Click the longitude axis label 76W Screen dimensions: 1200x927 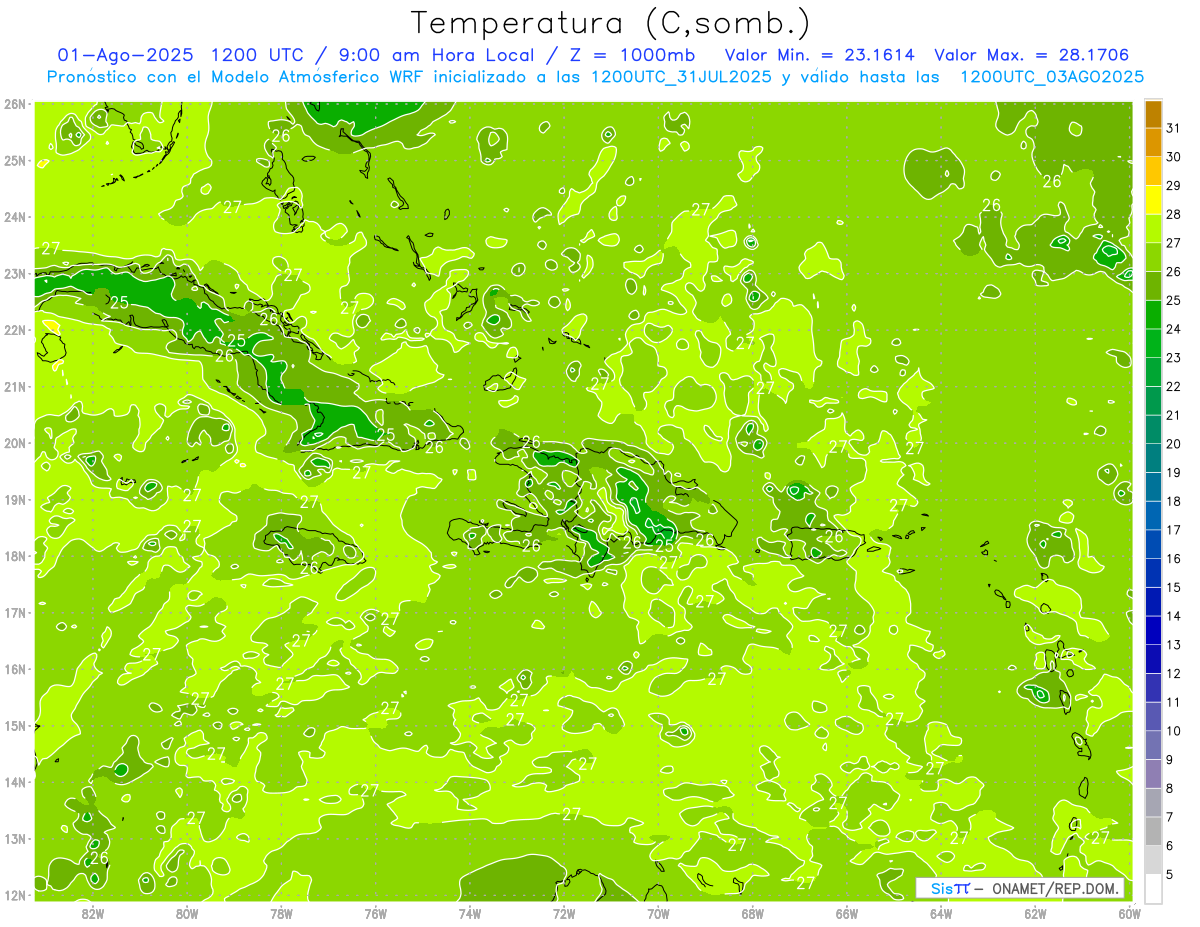point(375,913)
